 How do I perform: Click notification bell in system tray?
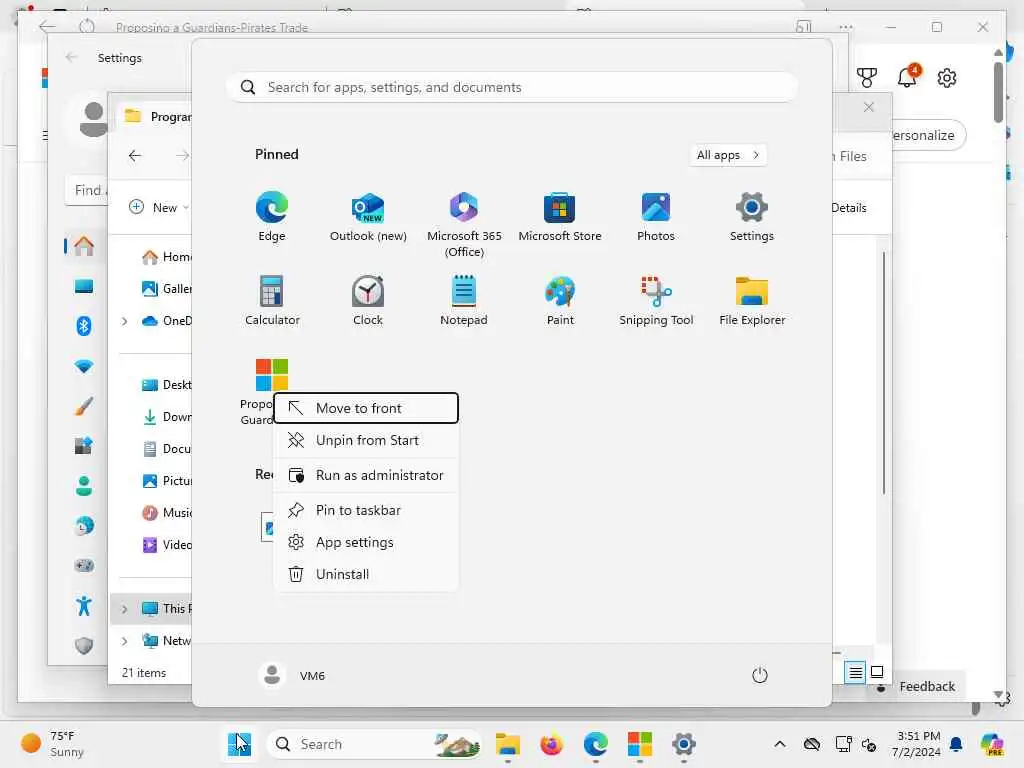click(956, 744)
